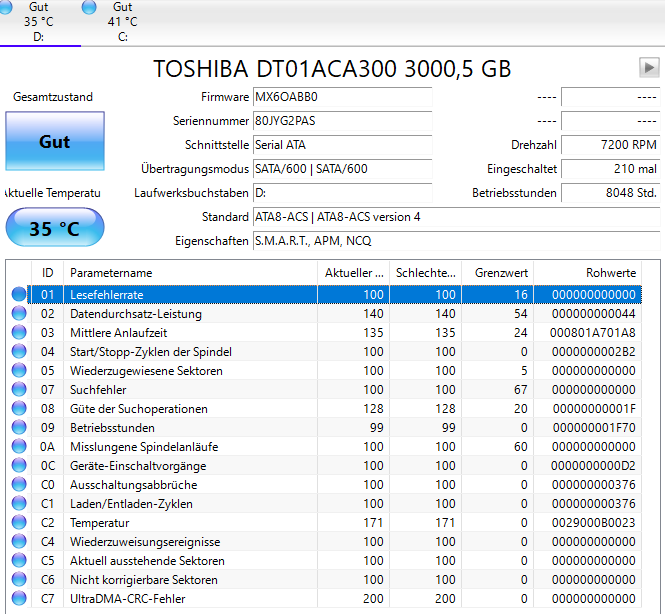Click the Gesamtzustand label
Viewport: 665px width, 614px height.
point(53,97)
